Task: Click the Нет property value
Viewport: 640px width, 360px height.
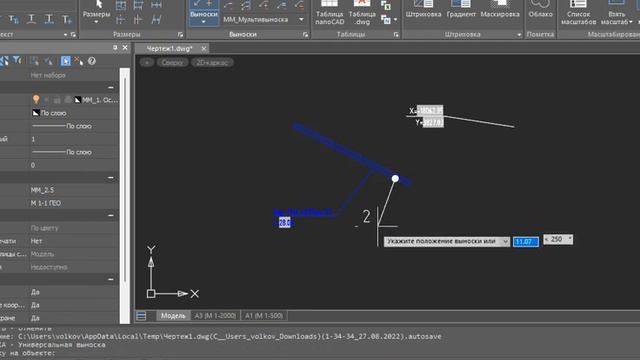Action: click(36, 241)
